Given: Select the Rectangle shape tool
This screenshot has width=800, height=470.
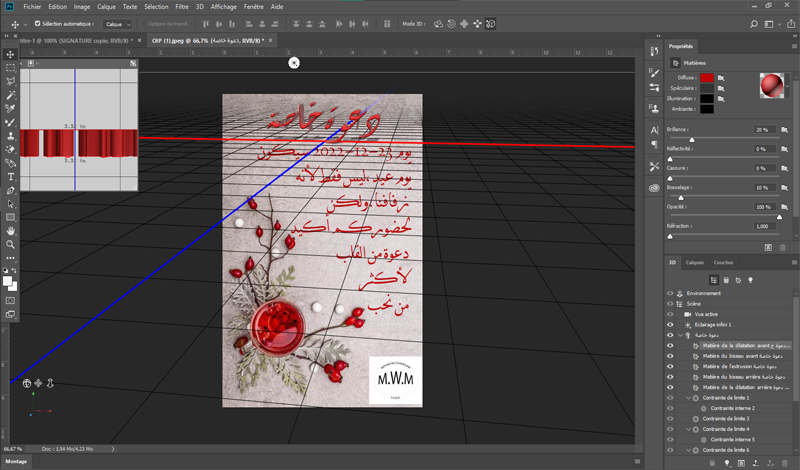Looking at the screenshot, I should coord(10,217).
